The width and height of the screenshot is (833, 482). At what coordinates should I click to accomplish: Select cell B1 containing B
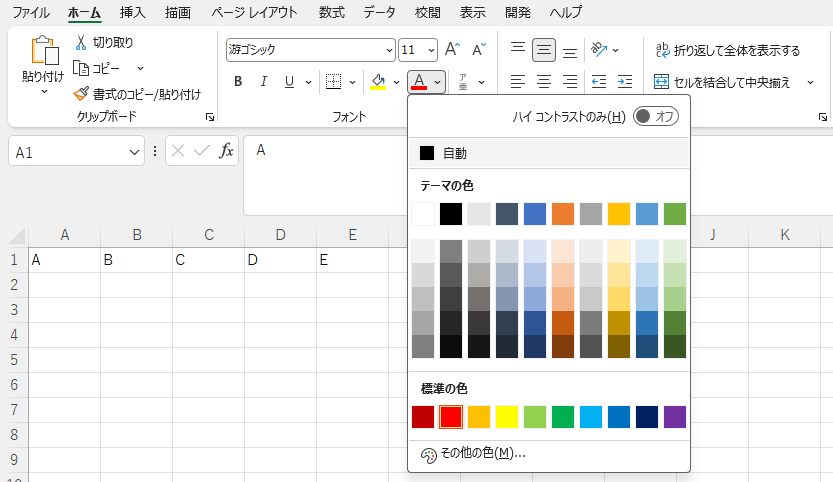(137, 260)
